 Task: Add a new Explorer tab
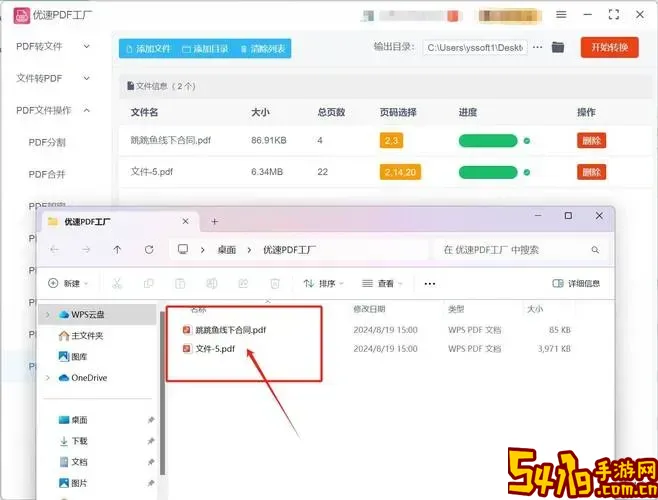214,222
